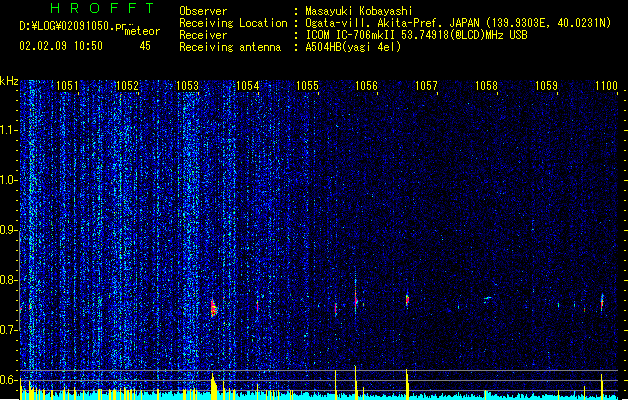Viewport: 629px width, 400px height.
Task: Click the 1.0 frequency axis label
Action: tap(8, 180)
